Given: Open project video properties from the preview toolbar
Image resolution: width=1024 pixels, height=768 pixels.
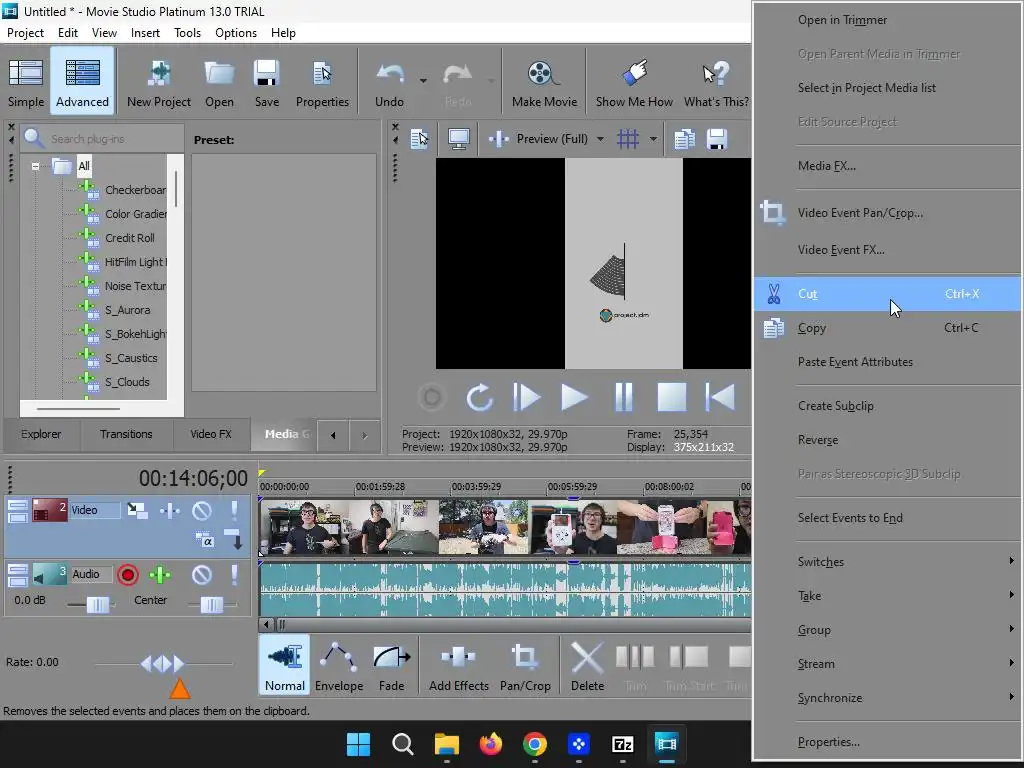Looking at the screenshot, I should pos(419,138).
